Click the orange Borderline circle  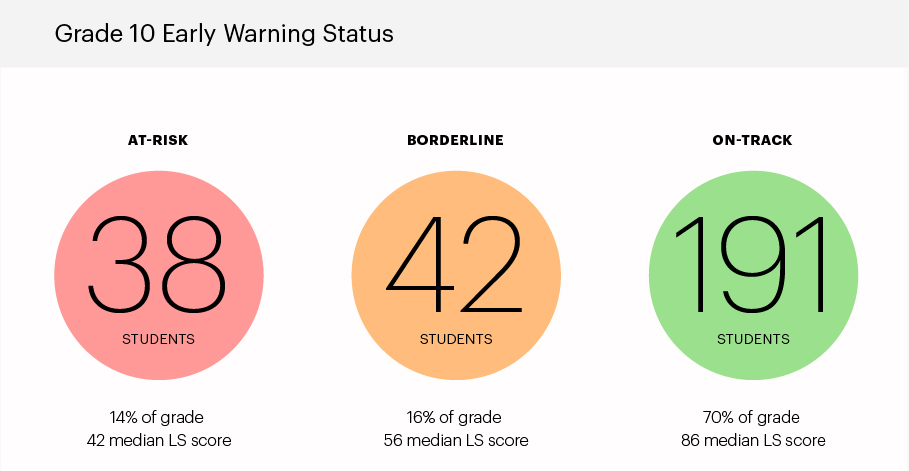click(x=456, y=275)
